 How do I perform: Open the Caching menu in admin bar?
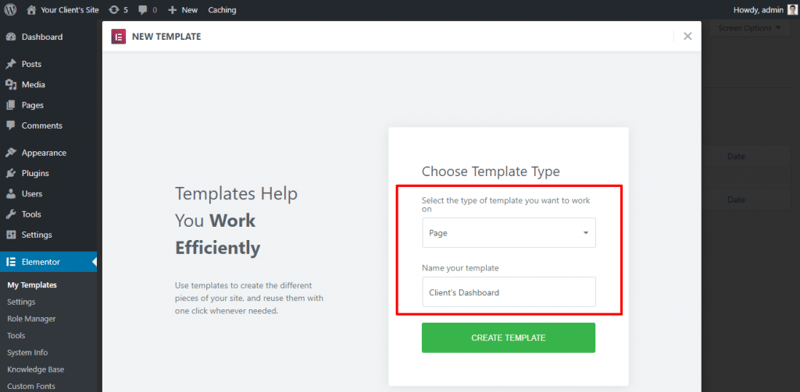pyautogui.click(x=222, y=10)
